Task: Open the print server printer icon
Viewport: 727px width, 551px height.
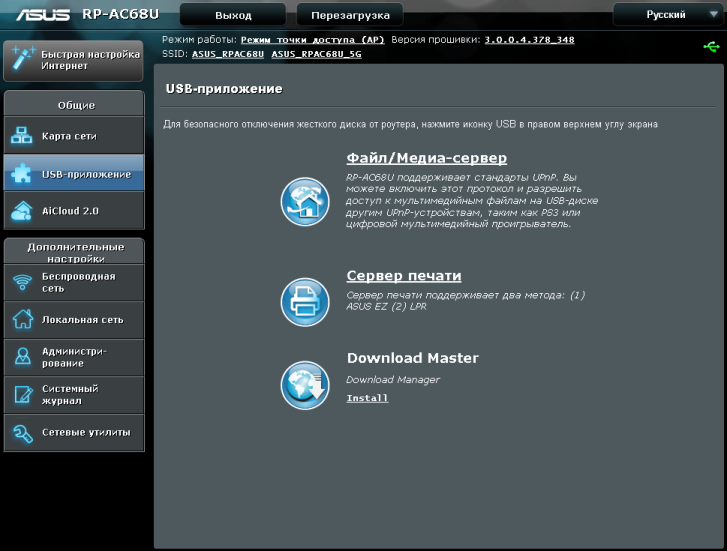Action: (x=305, y=302)
